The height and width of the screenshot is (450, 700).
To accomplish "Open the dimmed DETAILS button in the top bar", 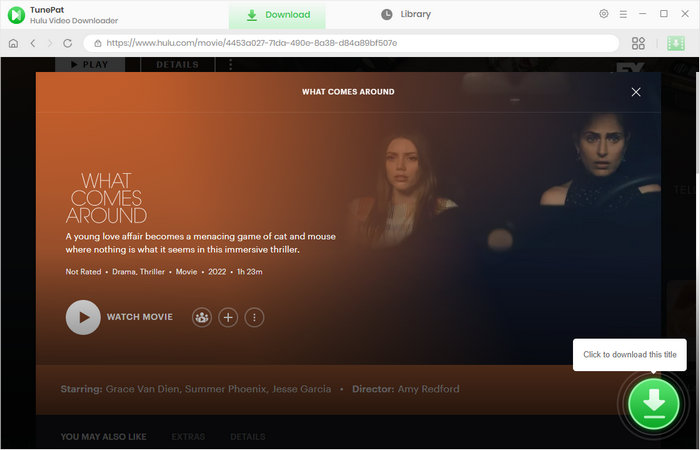I will (x=177, y=64).
